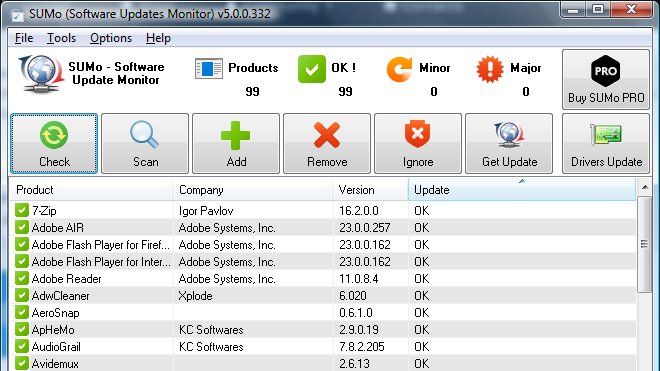Maximize the SUMo window

pyautogui.click(x=598, y=9)
